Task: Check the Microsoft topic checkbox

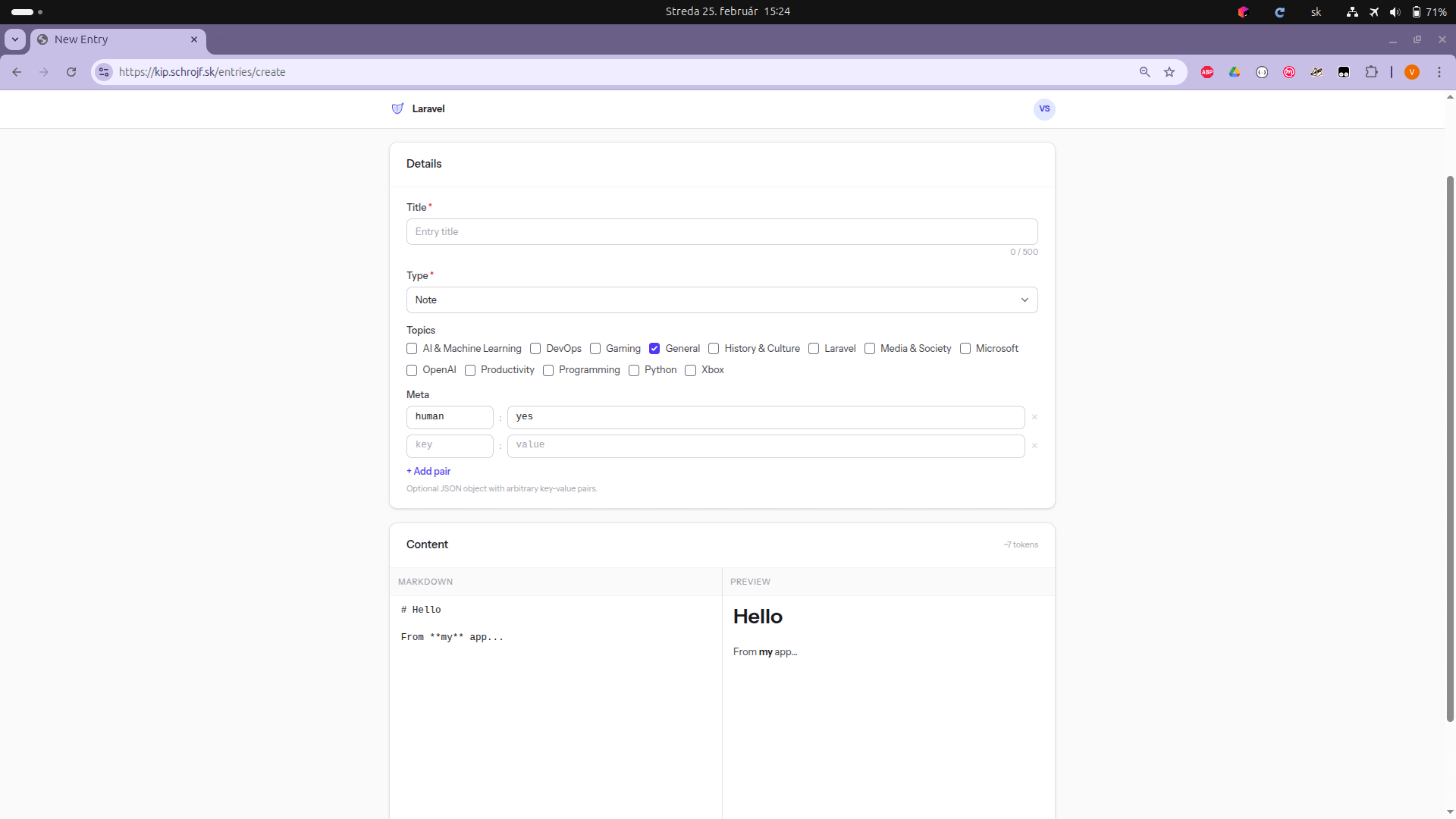Action: (965, 349)
